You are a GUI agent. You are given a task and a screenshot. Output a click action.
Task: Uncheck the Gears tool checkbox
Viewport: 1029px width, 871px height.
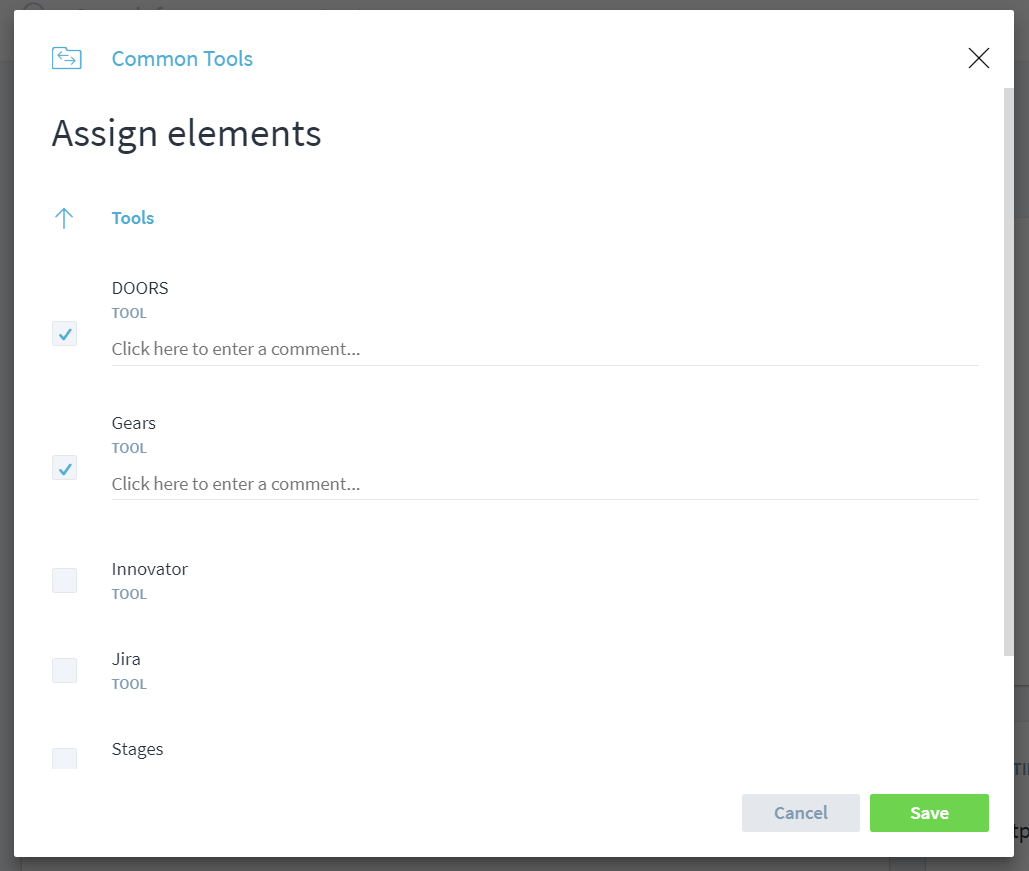pyautogui.click(x=64, y=468)
